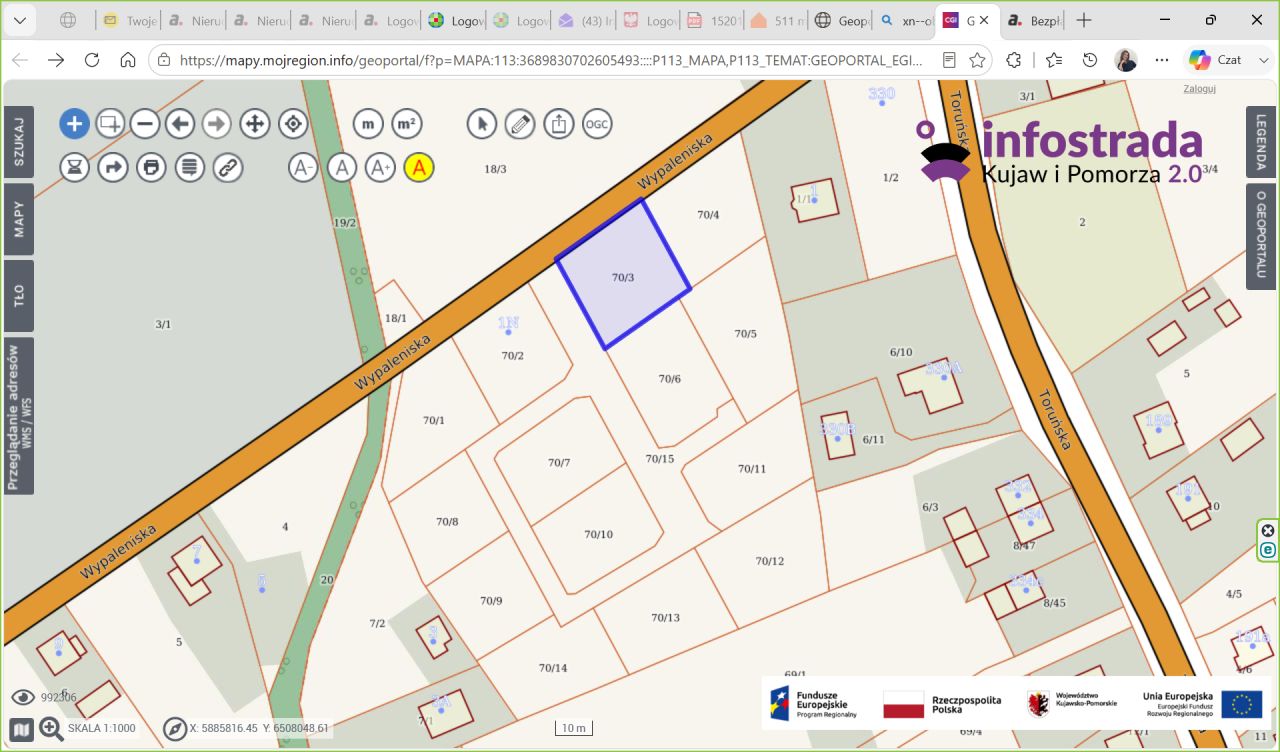Screen dimensions: 1280x752
Task: Open new browser tab with plus
Action: (x=1084, y=20)
